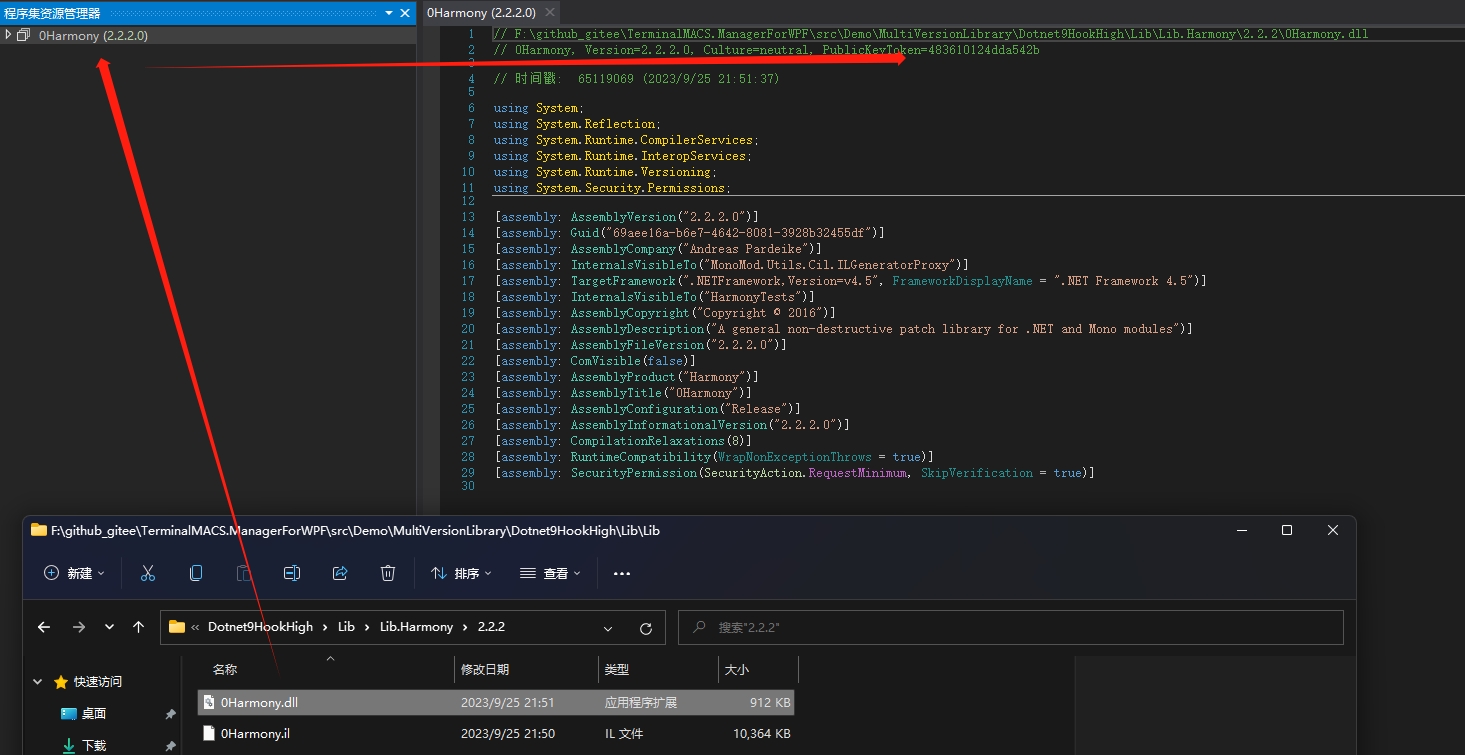Screen dimensions: 1465x755
Task: Click the 0Harmony.dll file icon
Action: click(x=209, y=703)
